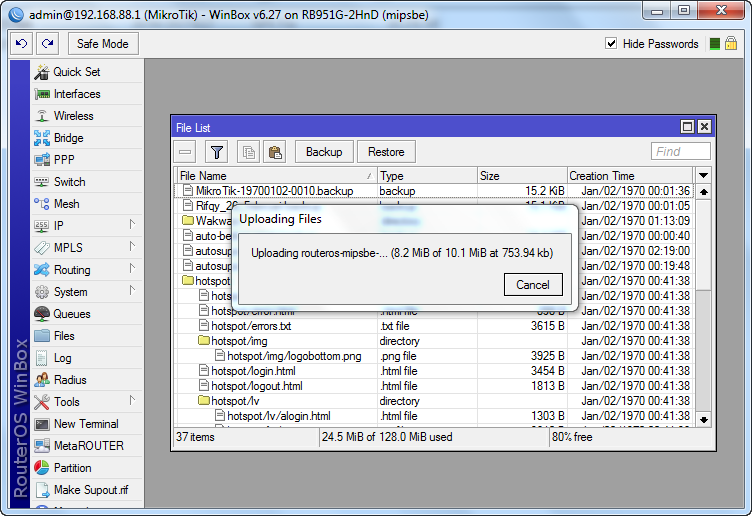
Task: Close the File List window
Action: tap(704, 127)
